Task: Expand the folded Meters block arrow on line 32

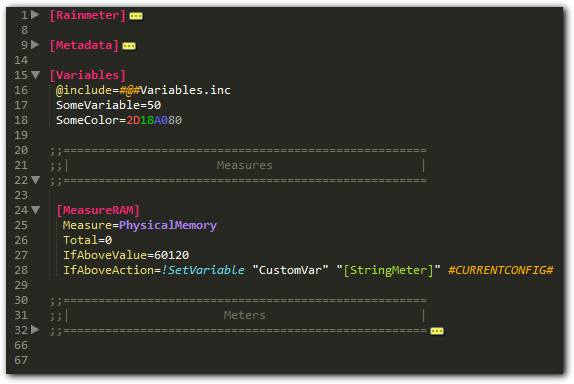Action: [35, 330]
